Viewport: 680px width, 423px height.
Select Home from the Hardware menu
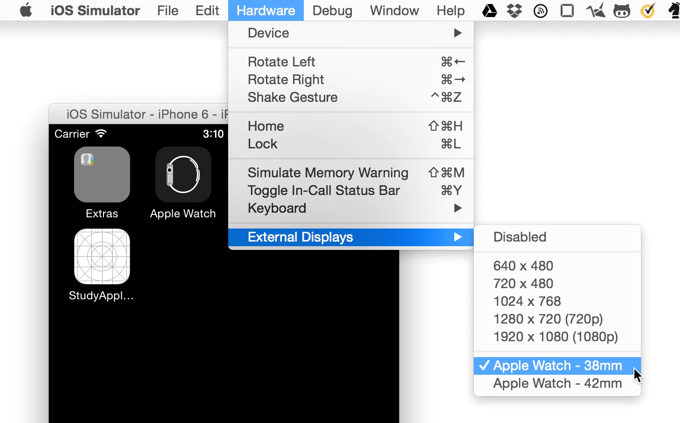351,126
